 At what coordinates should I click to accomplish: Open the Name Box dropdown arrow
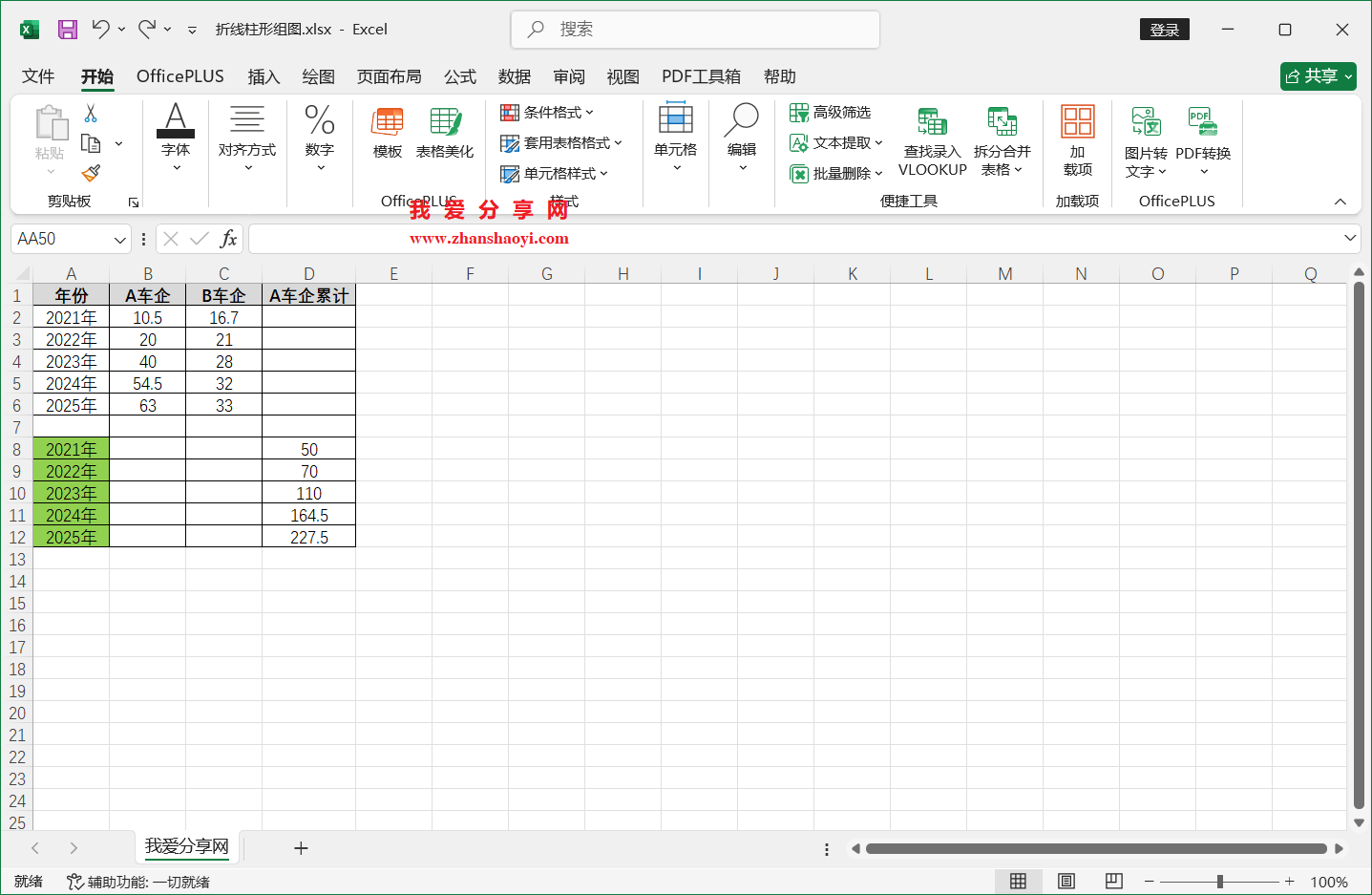point(120,240)
